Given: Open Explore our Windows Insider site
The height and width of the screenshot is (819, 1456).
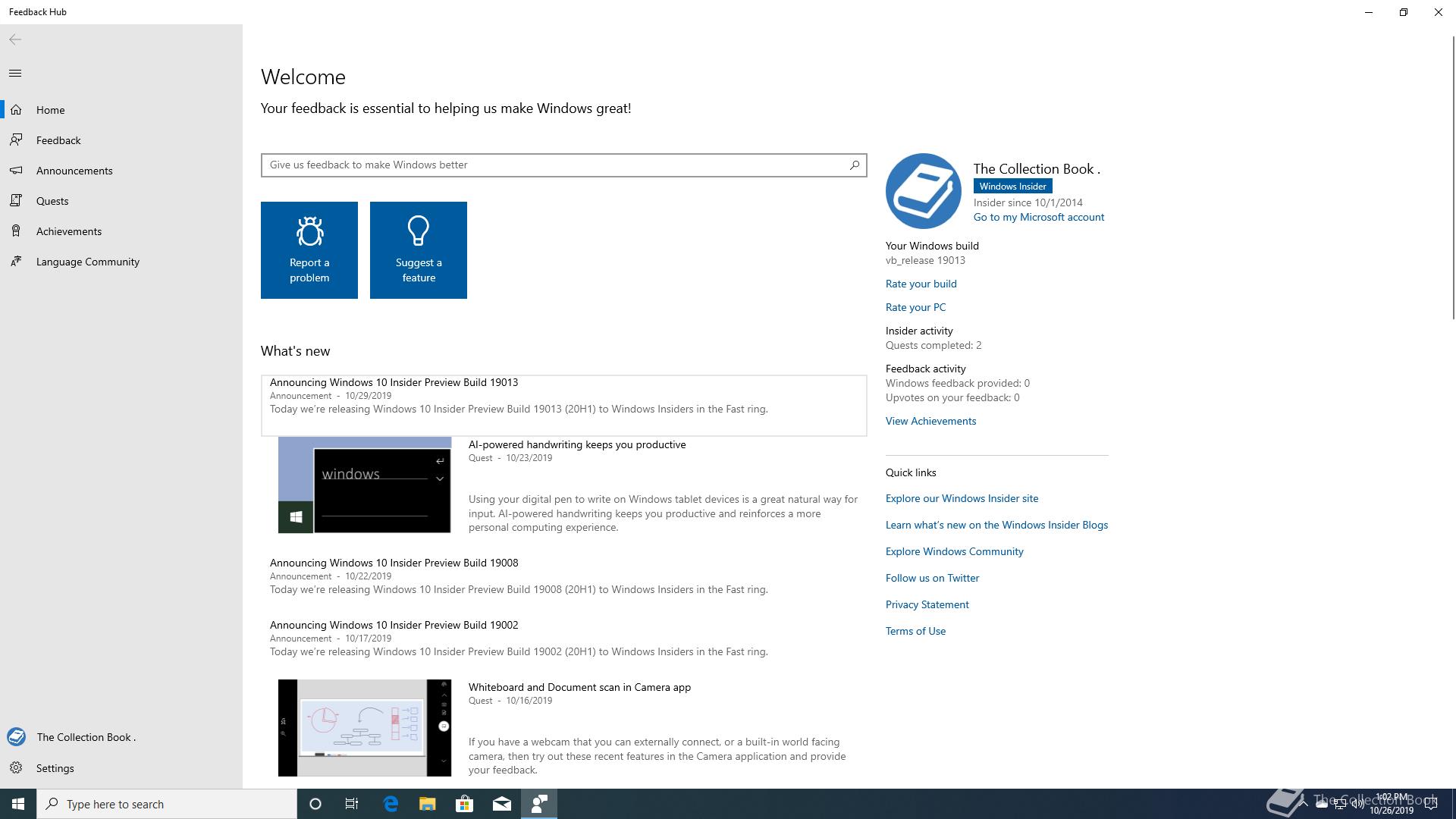Looking at the screenshot, I should coord(962,498).
